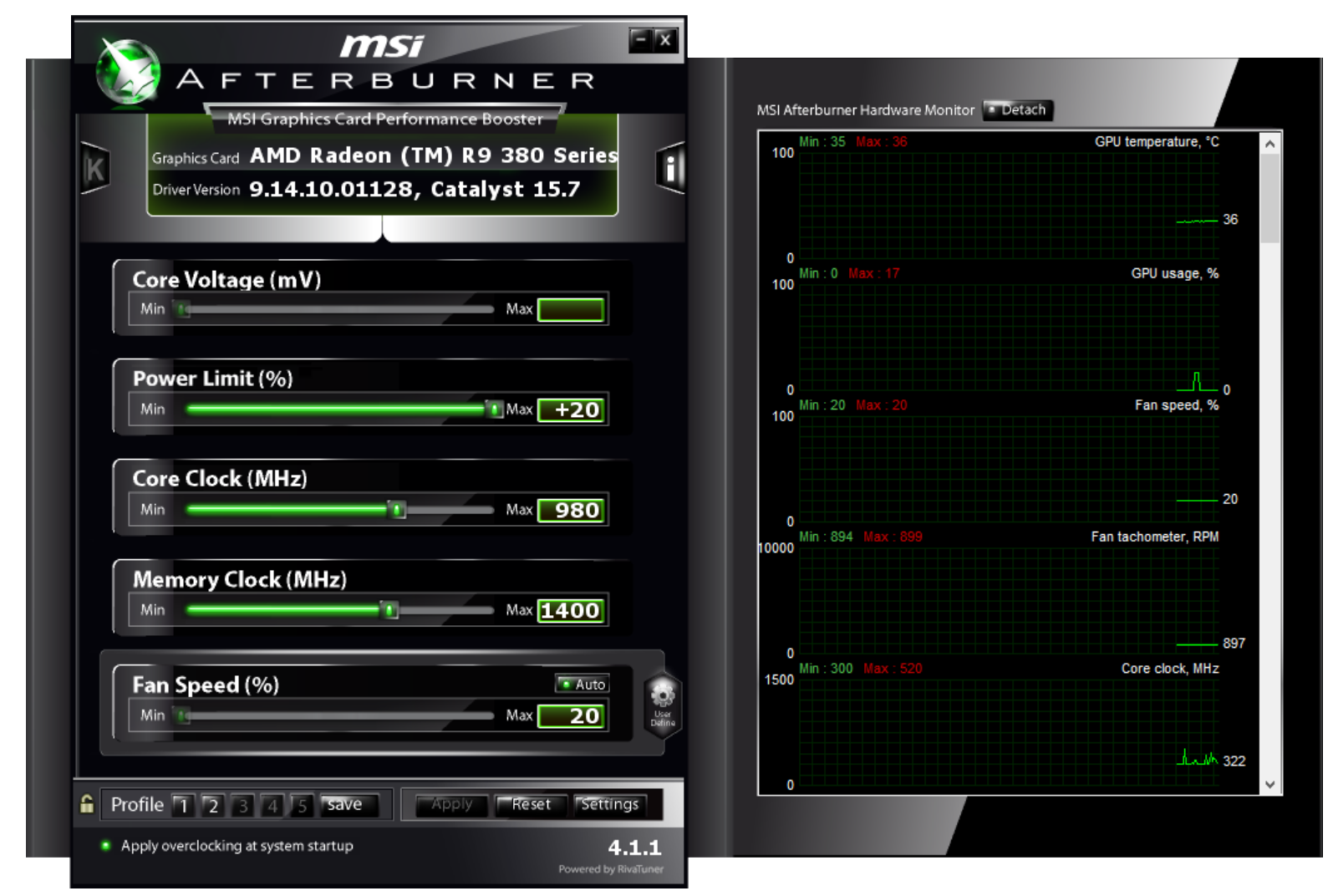
Task: Click the GPU temperature graph
Action: click(x=1008, y=205)
